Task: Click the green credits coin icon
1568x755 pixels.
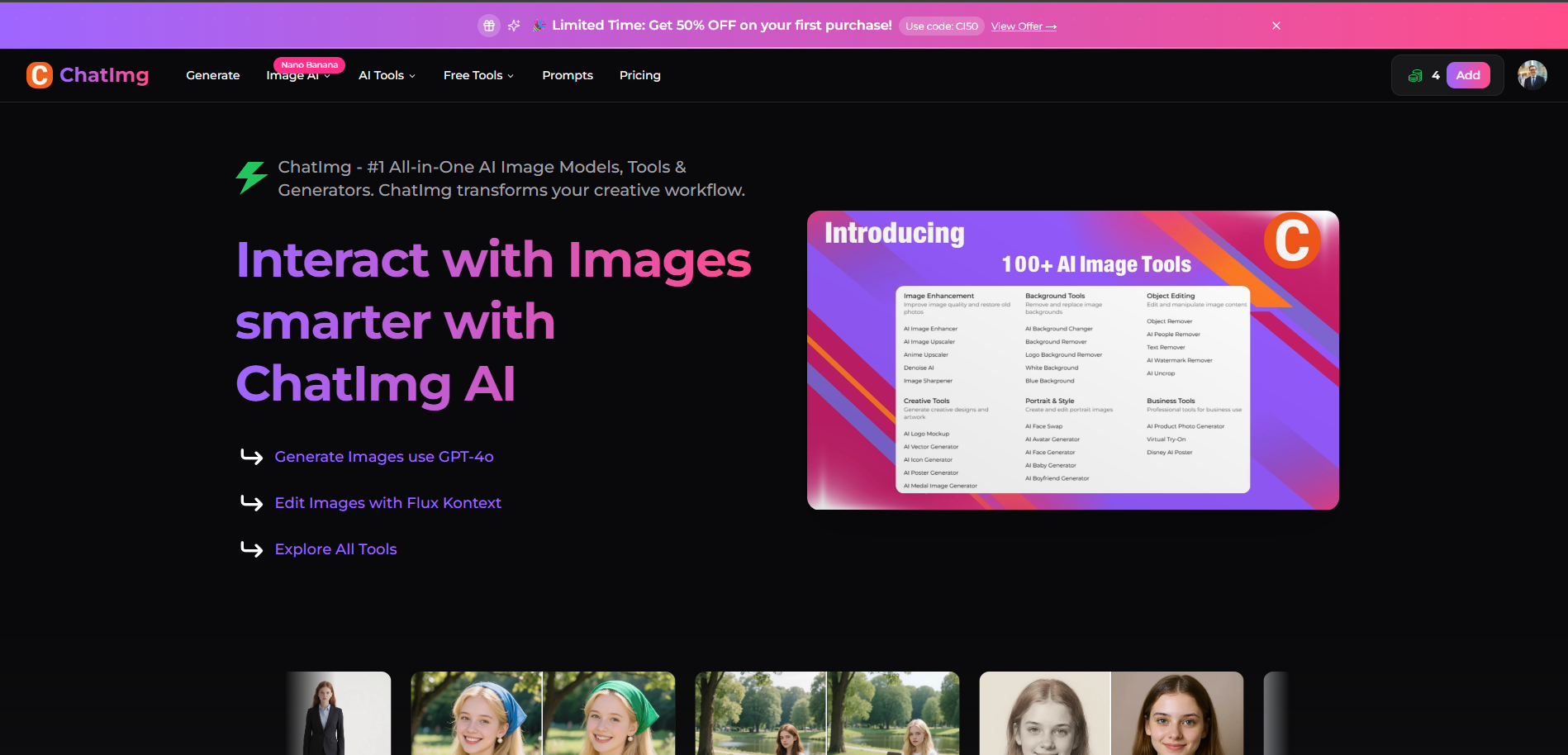Action: tap(1415, 75)
